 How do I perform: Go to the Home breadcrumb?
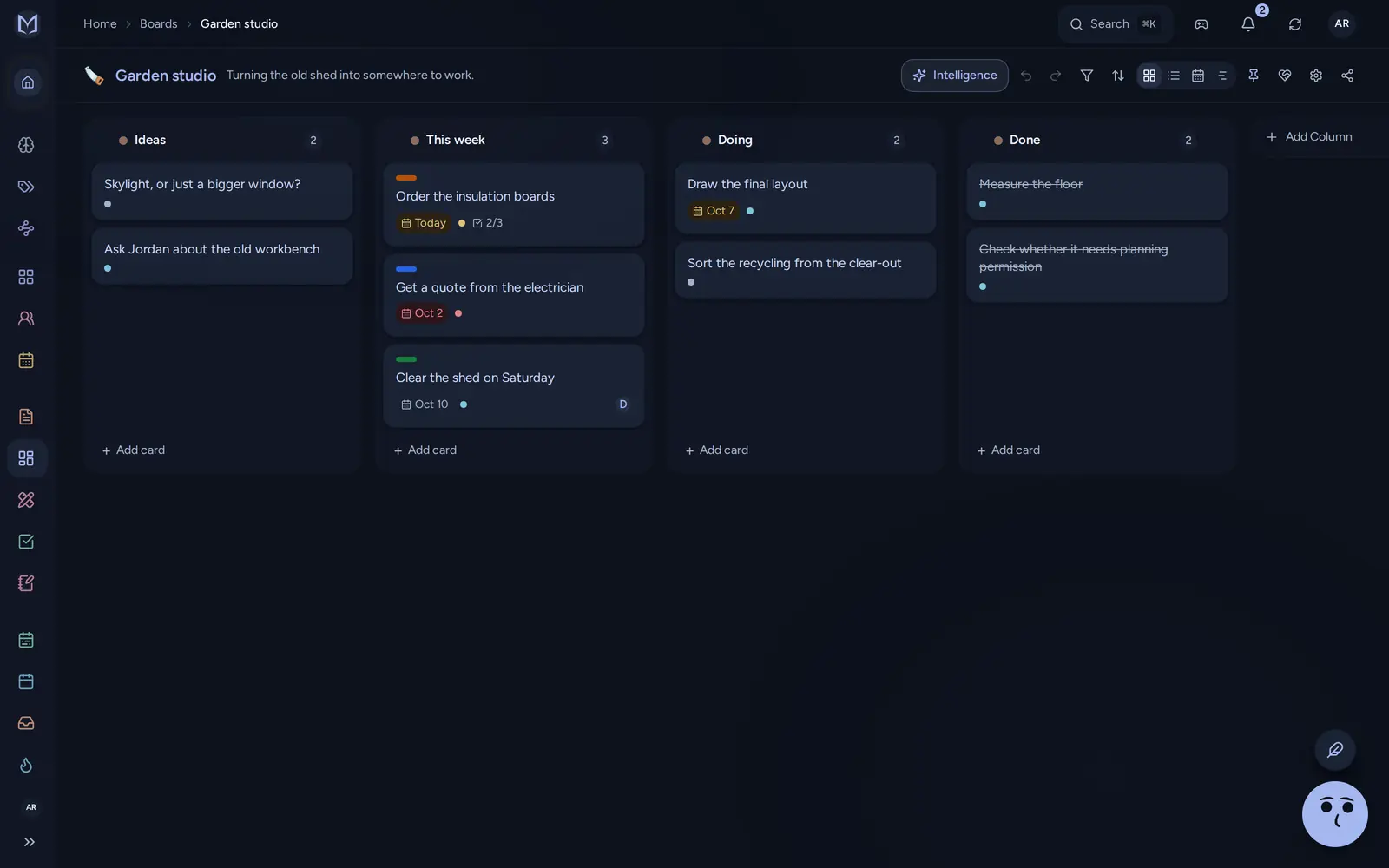(100, 24)
